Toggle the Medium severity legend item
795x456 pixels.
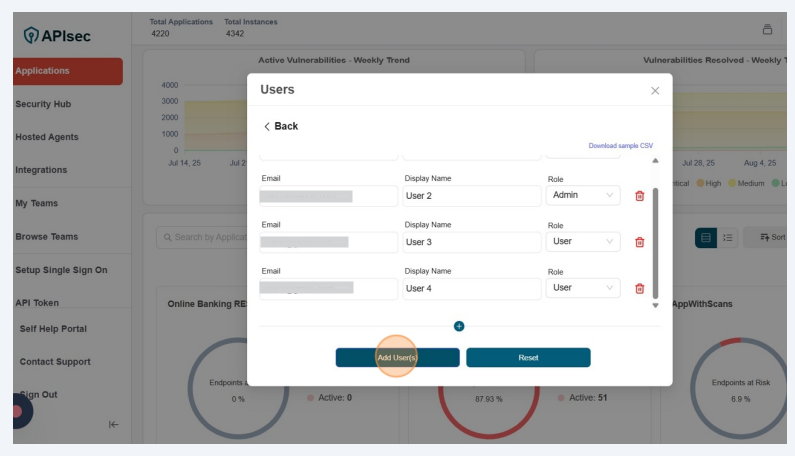point(746,183)
